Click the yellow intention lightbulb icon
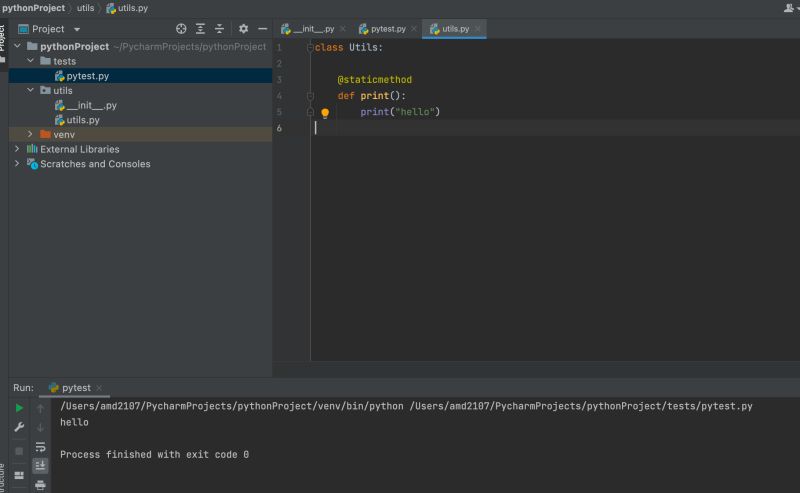The width and height of the screenshot is (800, 493). coord(325,113)
